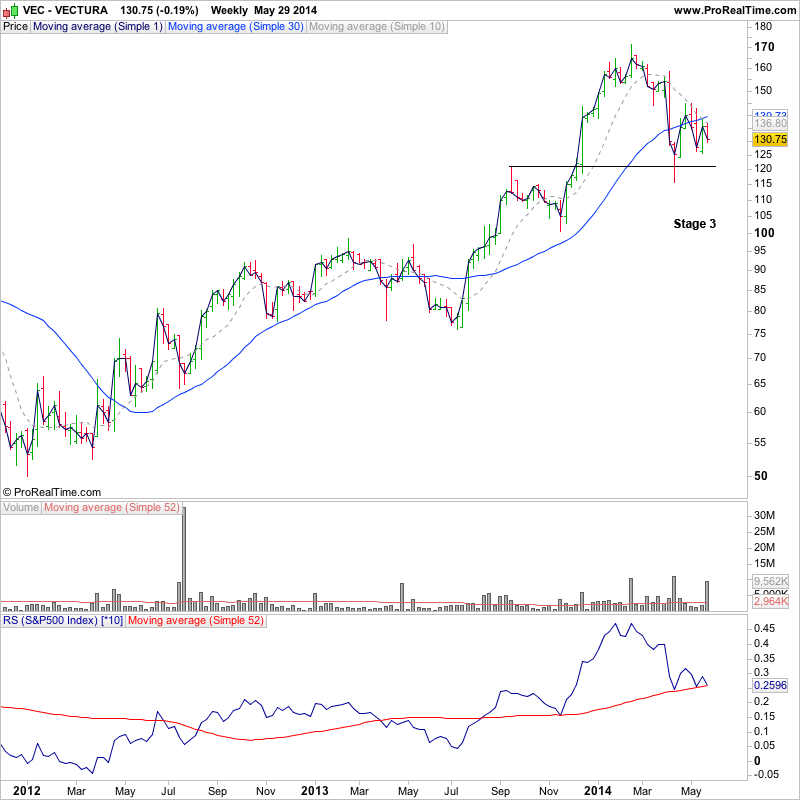The height and width of the screenshot is (800, 800).
Task: Select Moving average (Simple 30) legend label
Action: pos(236,27)
